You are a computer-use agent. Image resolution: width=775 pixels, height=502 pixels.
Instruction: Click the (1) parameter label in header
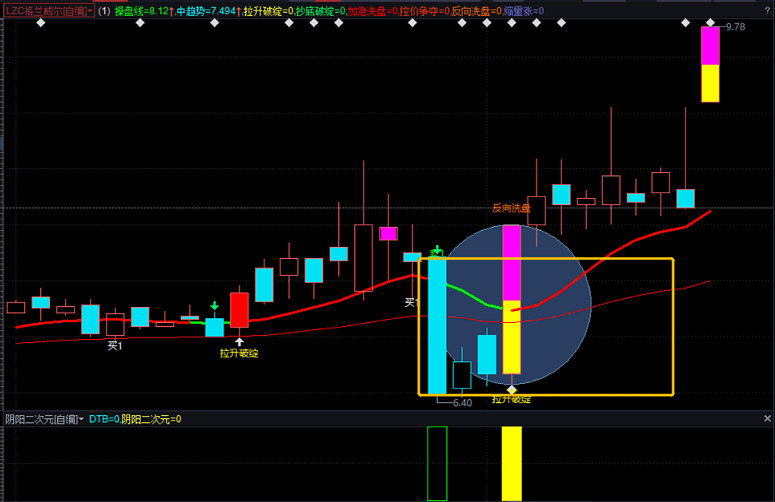coord(104,11)
